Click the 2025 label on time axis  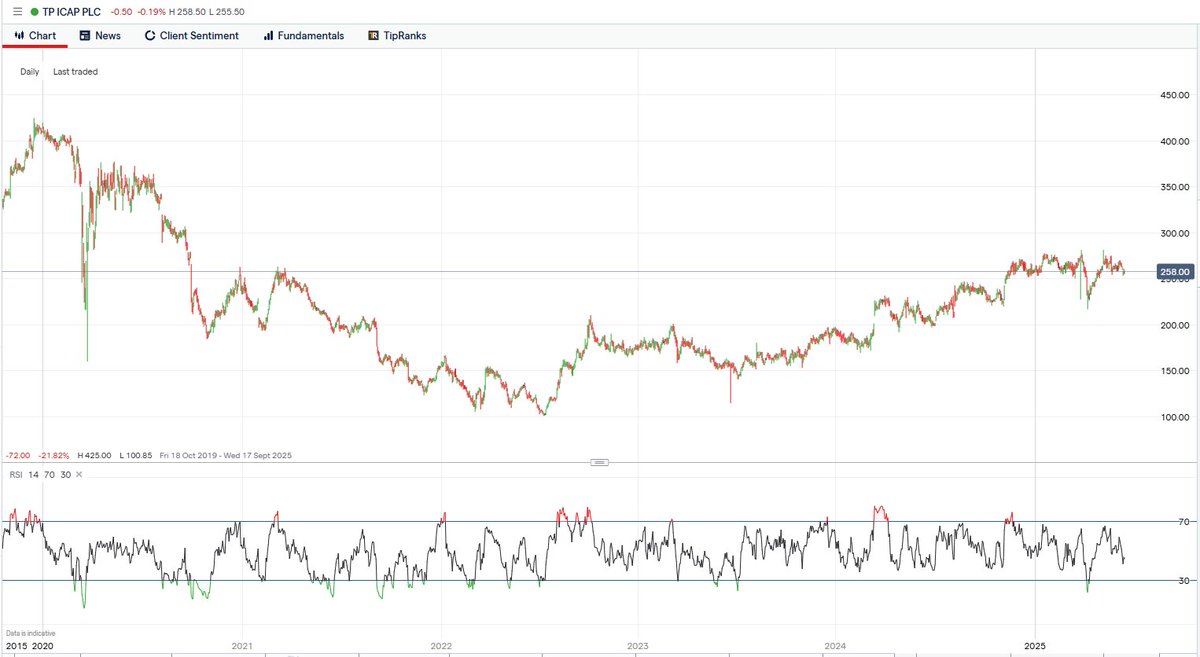tap(1036, 647)
